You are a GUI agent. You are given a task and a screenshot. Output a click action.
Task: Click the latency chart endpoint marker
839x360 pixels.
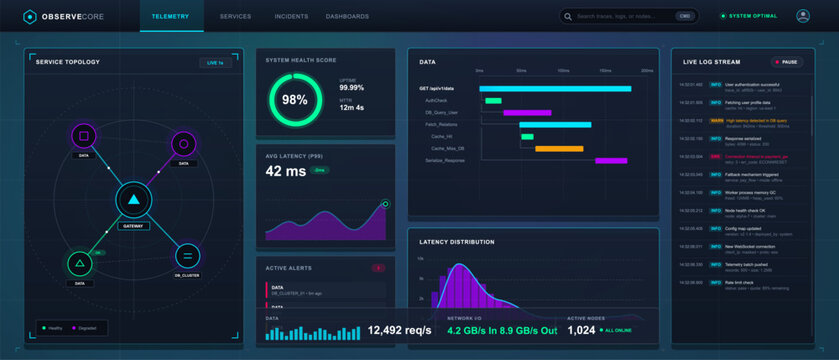(x=385, y=204)
